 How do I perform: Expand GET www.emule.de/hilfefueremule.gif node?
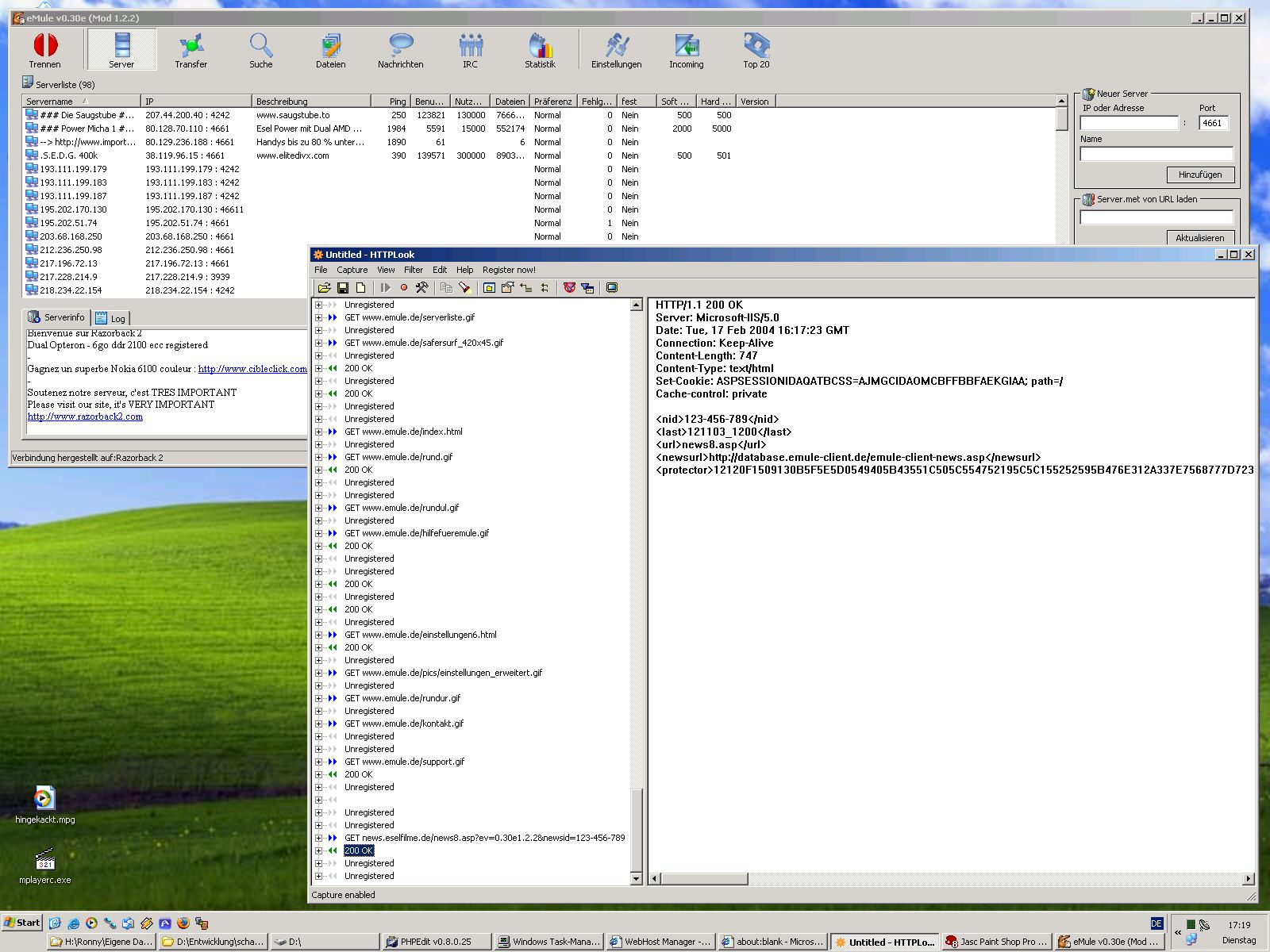click(318, 533)
